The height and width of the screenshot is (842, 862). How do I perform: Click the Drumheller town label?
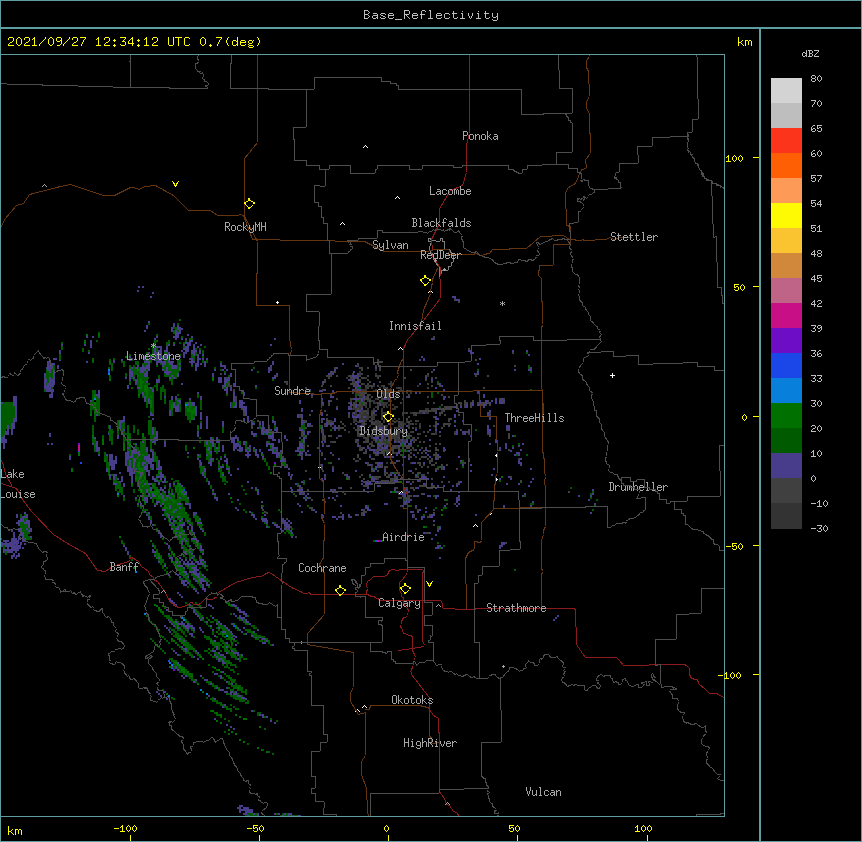tap(638, 487)
